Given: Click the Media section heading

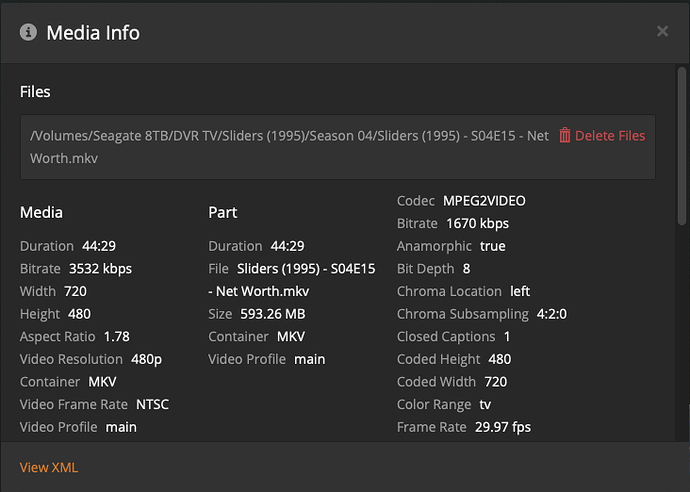Looking at the screenshot, I should 41,212.
